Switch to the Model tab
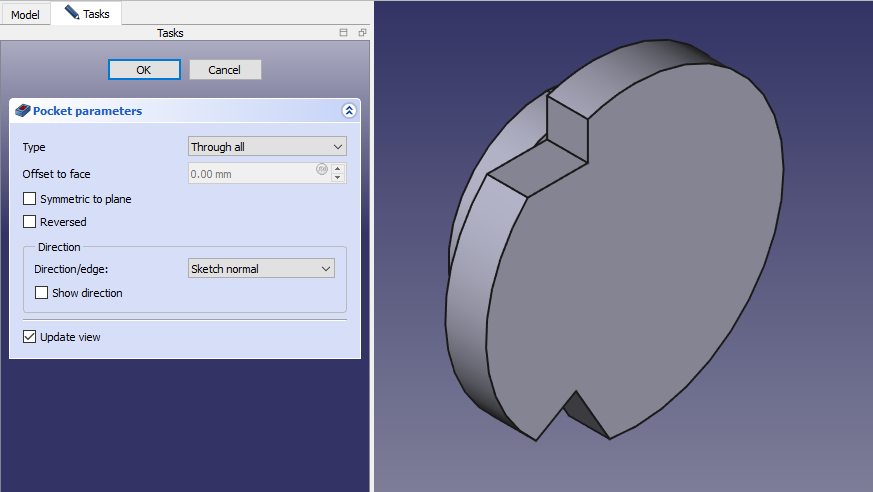 tap(25, 15)
